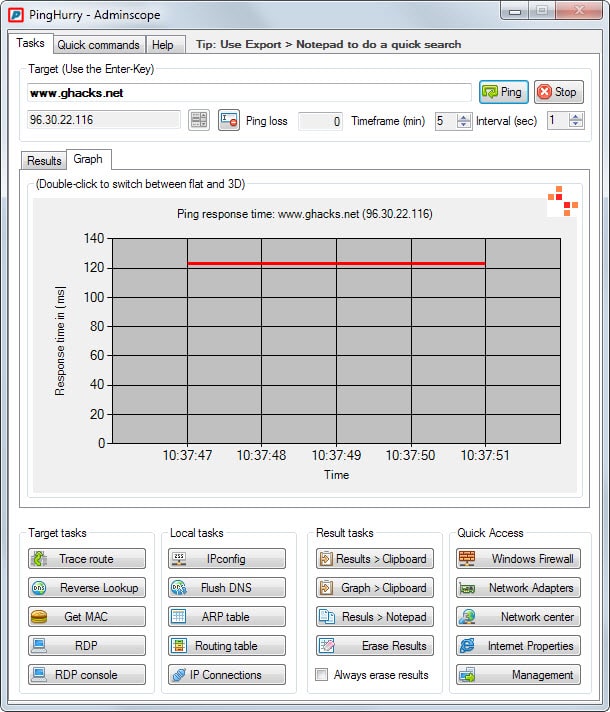Open Network Adapters
Screen dimensions: 610x712
pos(518,588)
